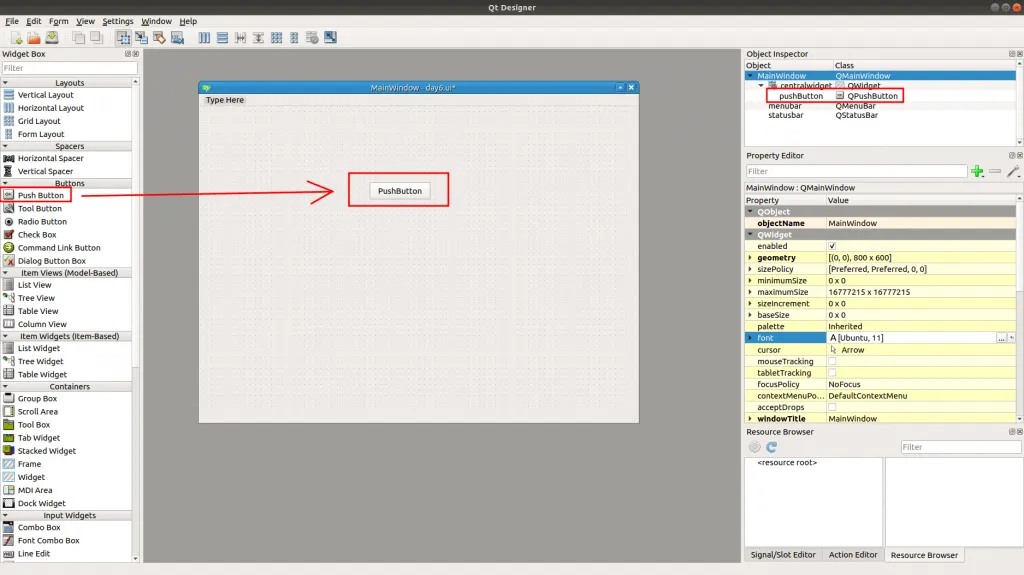Enable the mouseTracking checkbox
The height and width of the screenshot is (575, 1024).
(832, 362)
